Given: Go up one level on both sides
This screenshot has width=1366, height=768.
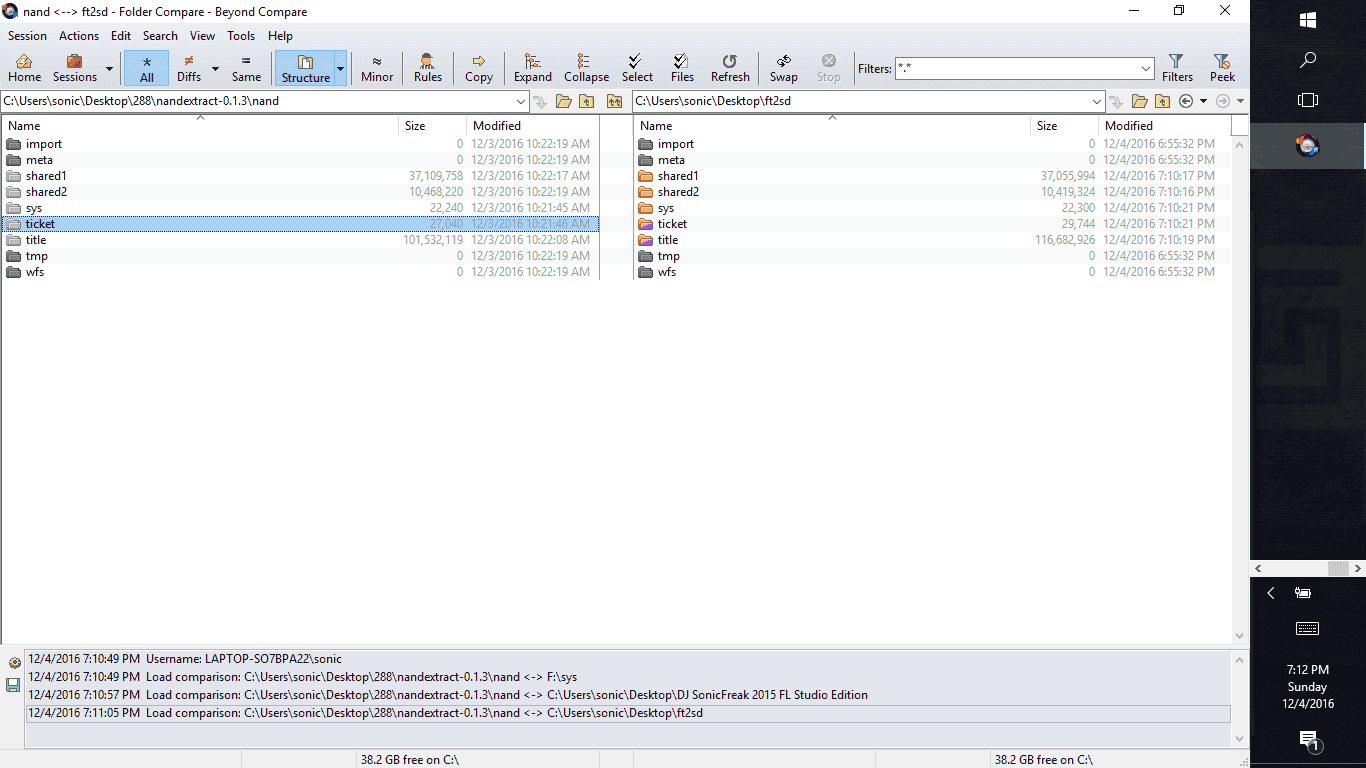Looking at the screenshot, I should pos(615,101).
